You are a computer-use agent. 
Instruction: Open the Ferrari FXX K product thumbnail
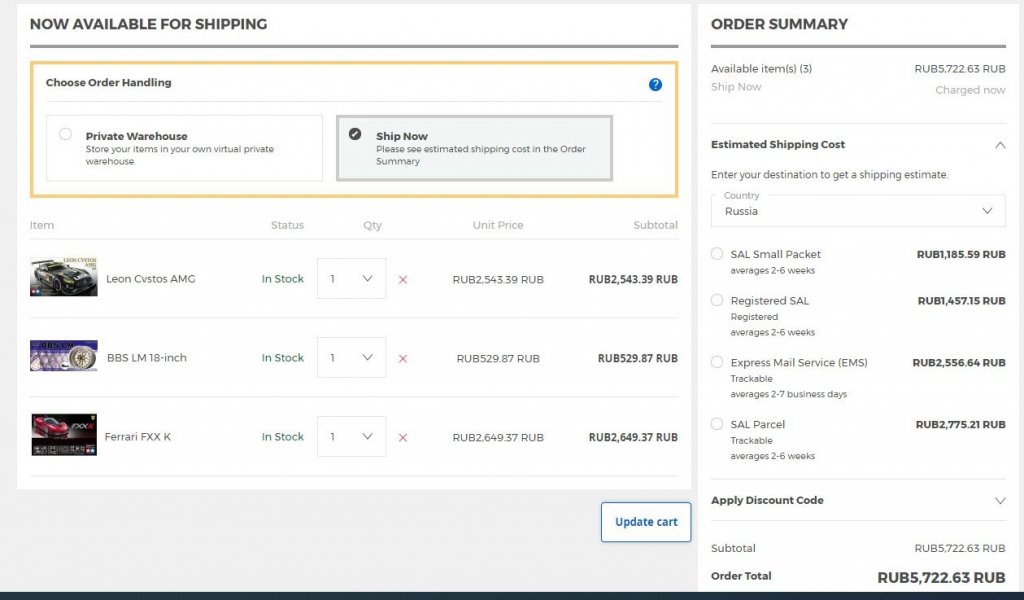(64, 435)
